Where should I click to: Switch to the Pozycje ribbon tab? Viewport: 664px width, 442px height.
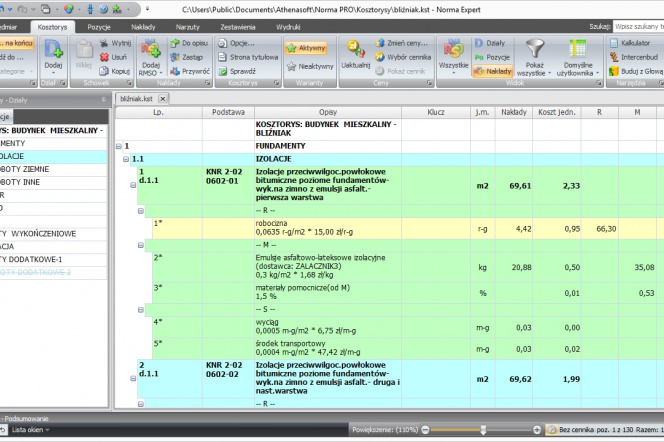(99, 28)
